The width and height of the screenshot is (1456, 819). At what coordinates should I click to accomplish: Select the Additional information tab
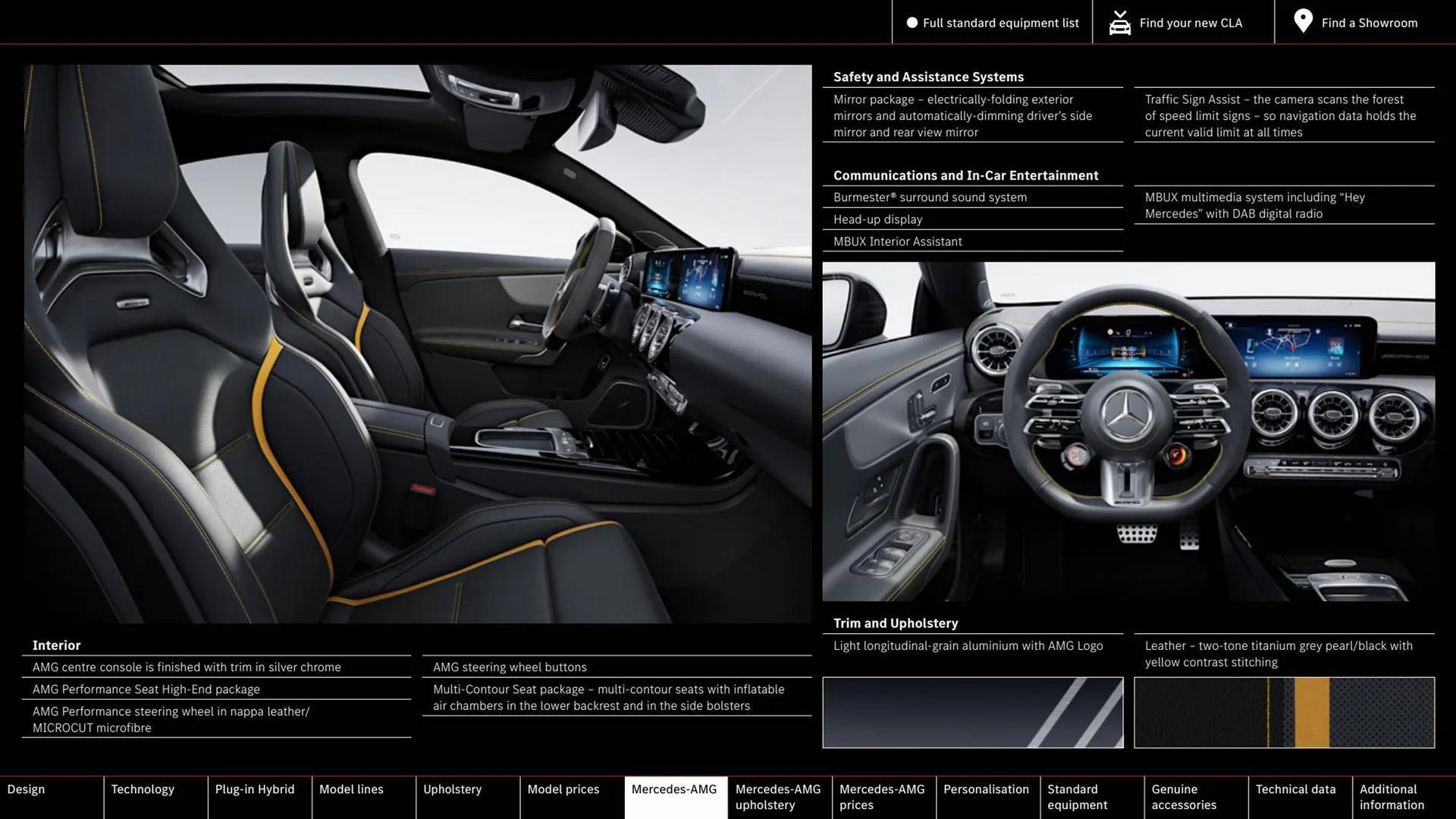(x=1392, y=796)
